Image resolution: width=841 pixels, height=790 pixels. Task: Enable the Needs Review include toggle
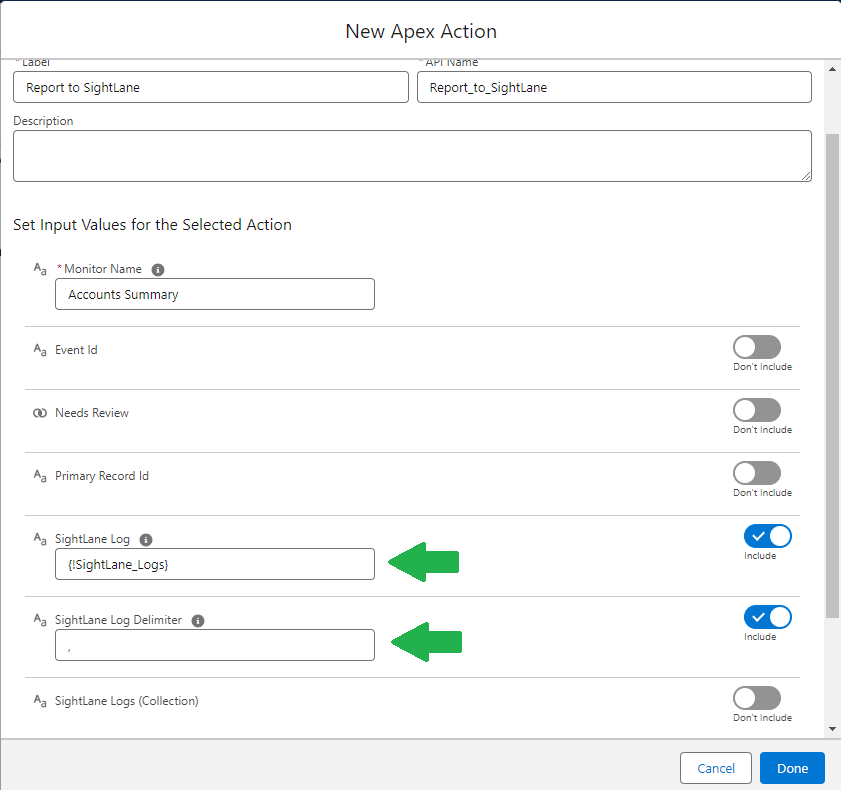click(x=757, y=410)
